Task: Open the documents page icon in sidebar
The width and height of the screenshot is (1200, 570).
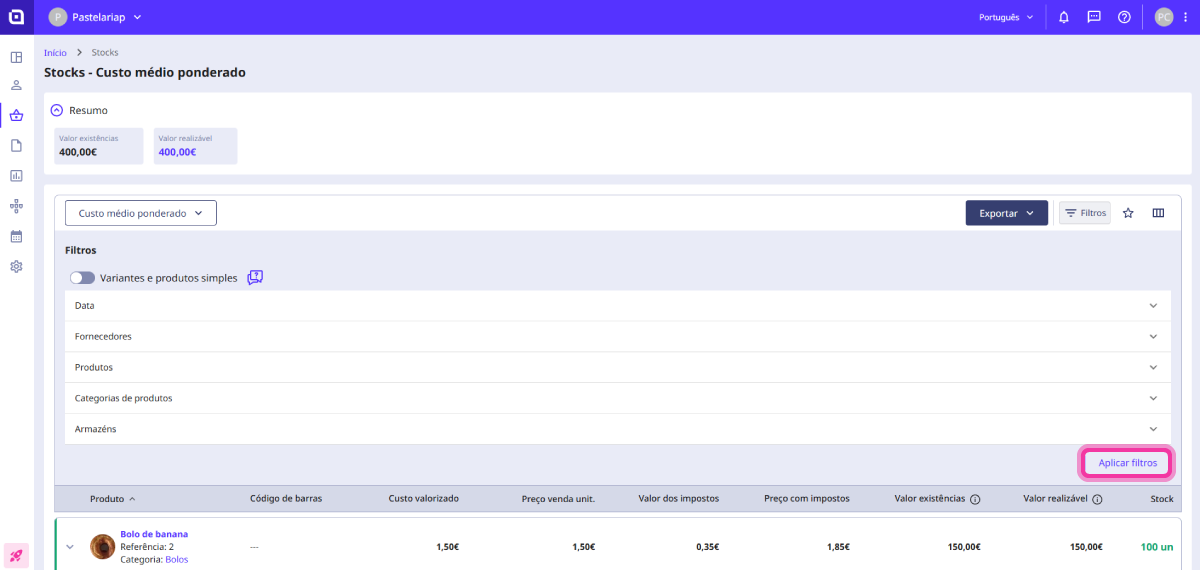Action: point(16,145)
